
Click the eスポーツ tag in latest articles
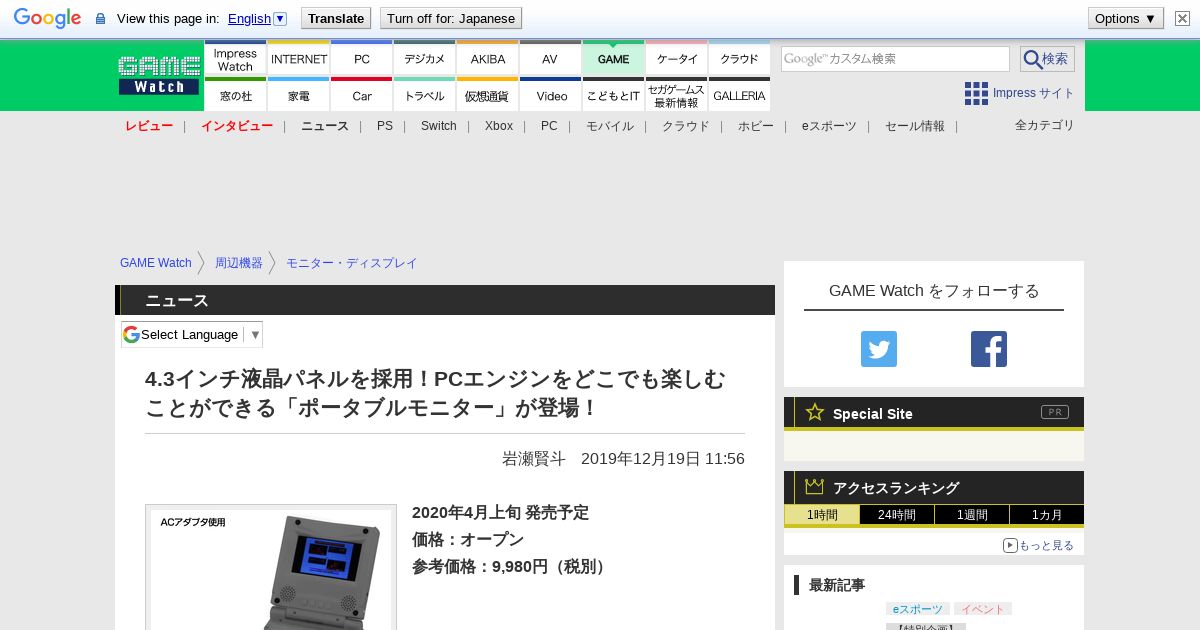tap(918, 609)
